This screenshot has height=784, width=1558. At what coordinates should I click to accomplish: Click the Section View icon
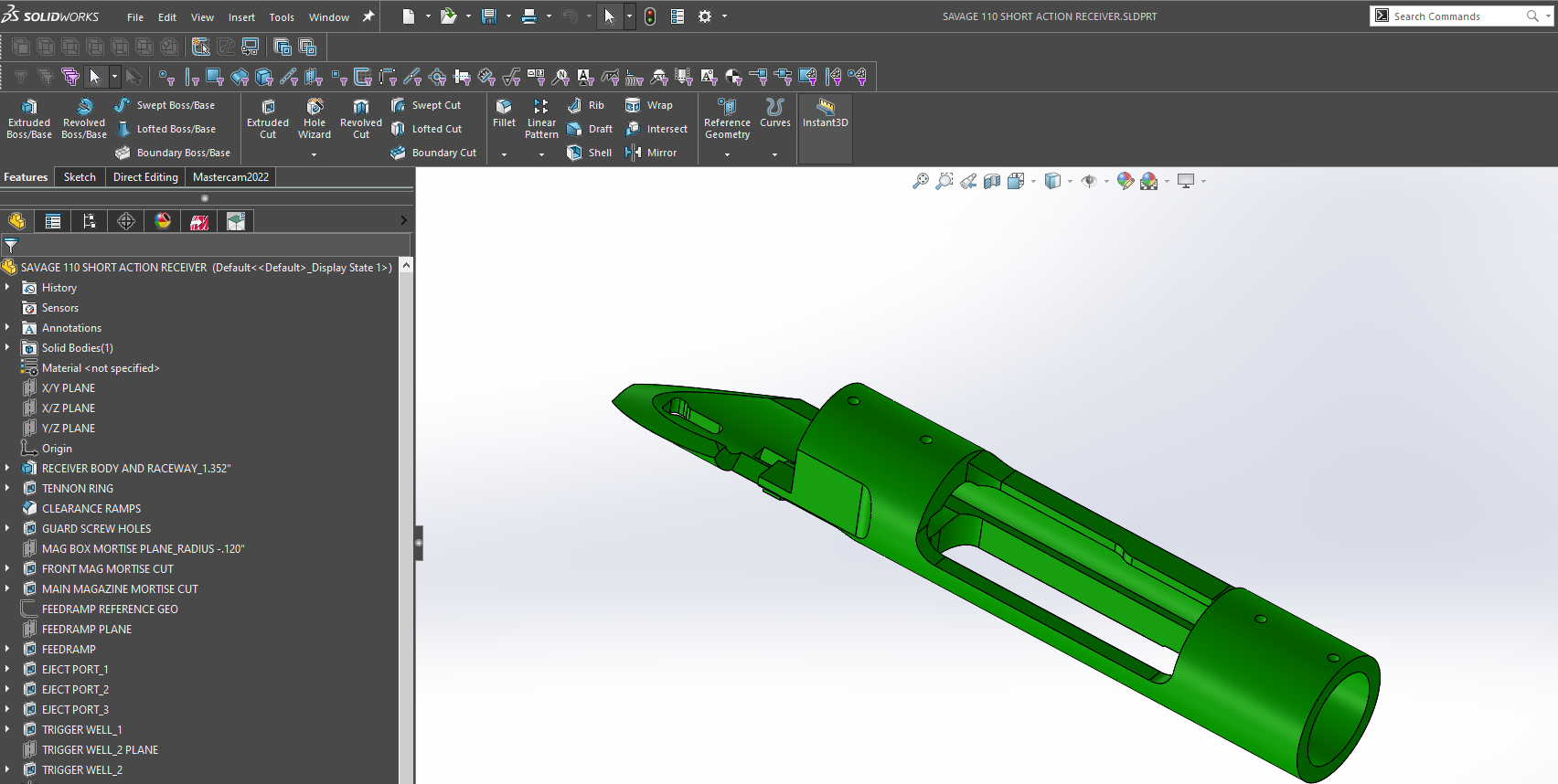[x=992, y=181]
